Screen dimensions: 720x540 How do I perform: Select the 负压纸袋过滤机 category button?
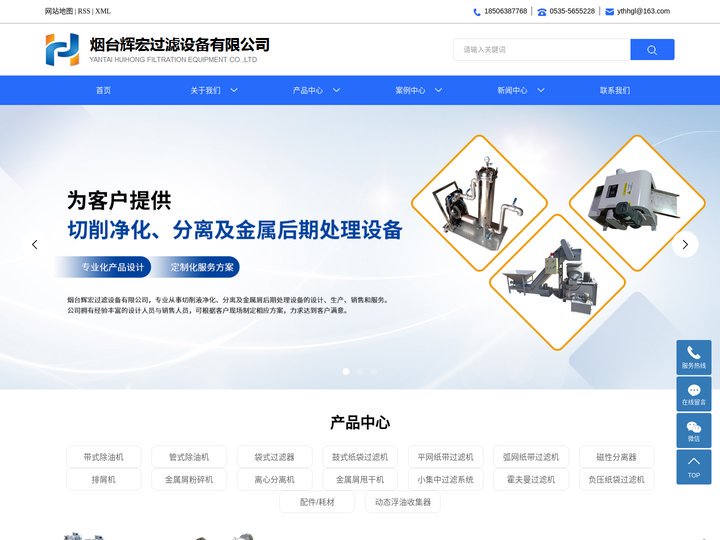(616, 479)
